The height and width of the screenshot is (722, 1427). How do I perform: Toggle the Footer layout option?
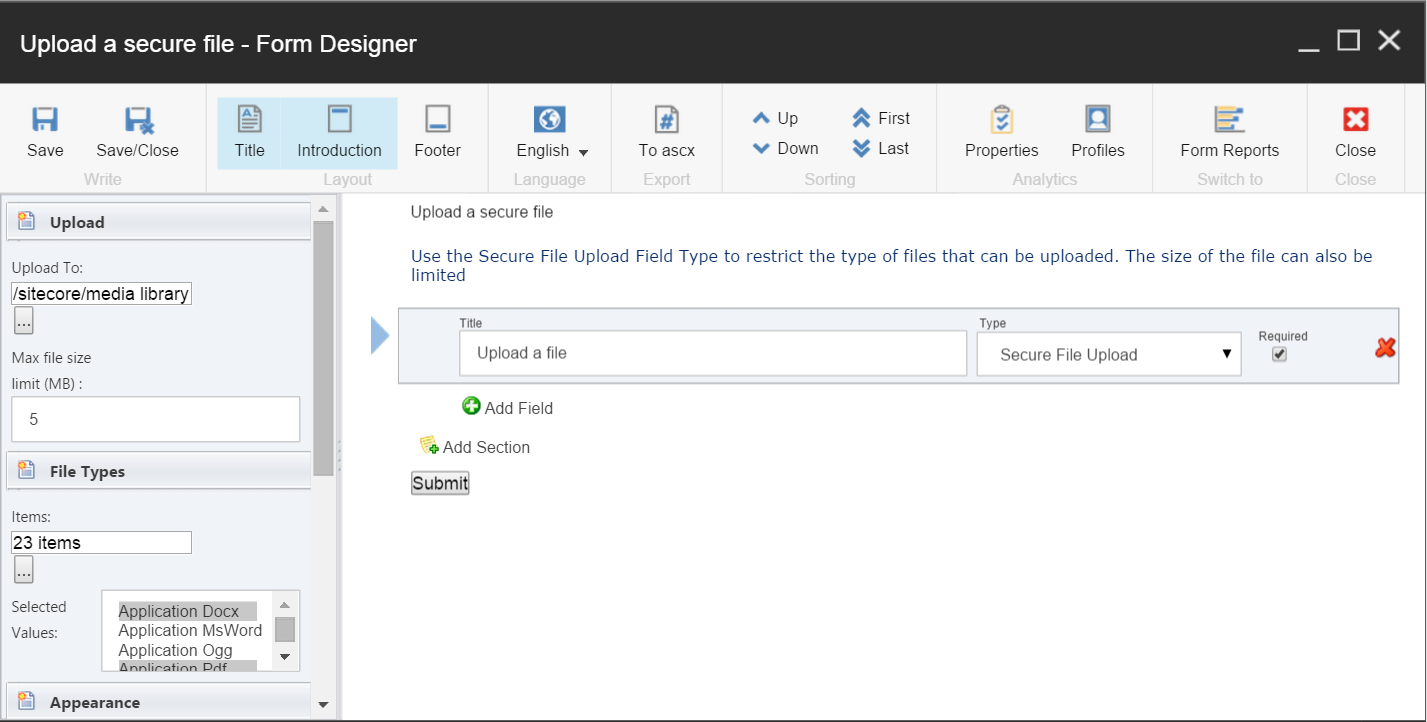pyautogui.click(x=437, y=132)
